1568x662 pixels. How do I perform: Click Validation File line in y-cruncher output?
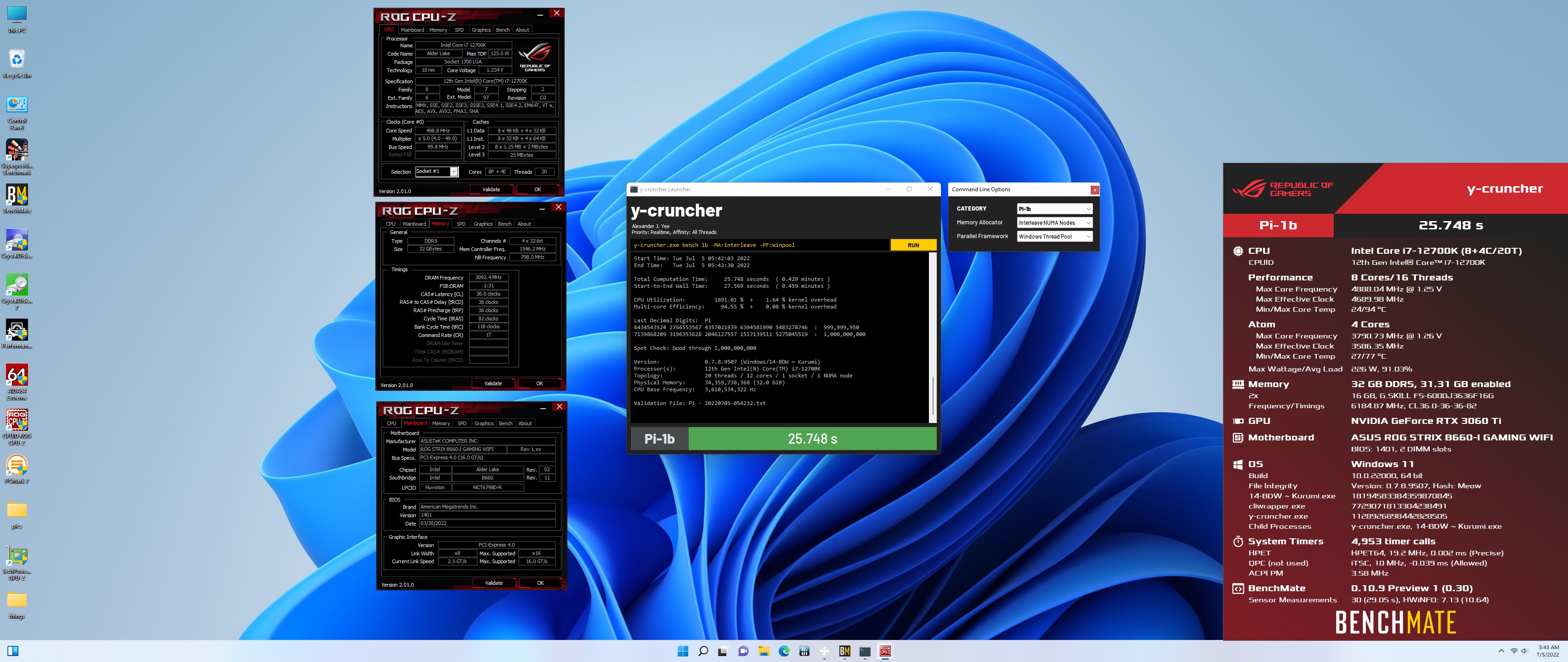coord(699,403)
